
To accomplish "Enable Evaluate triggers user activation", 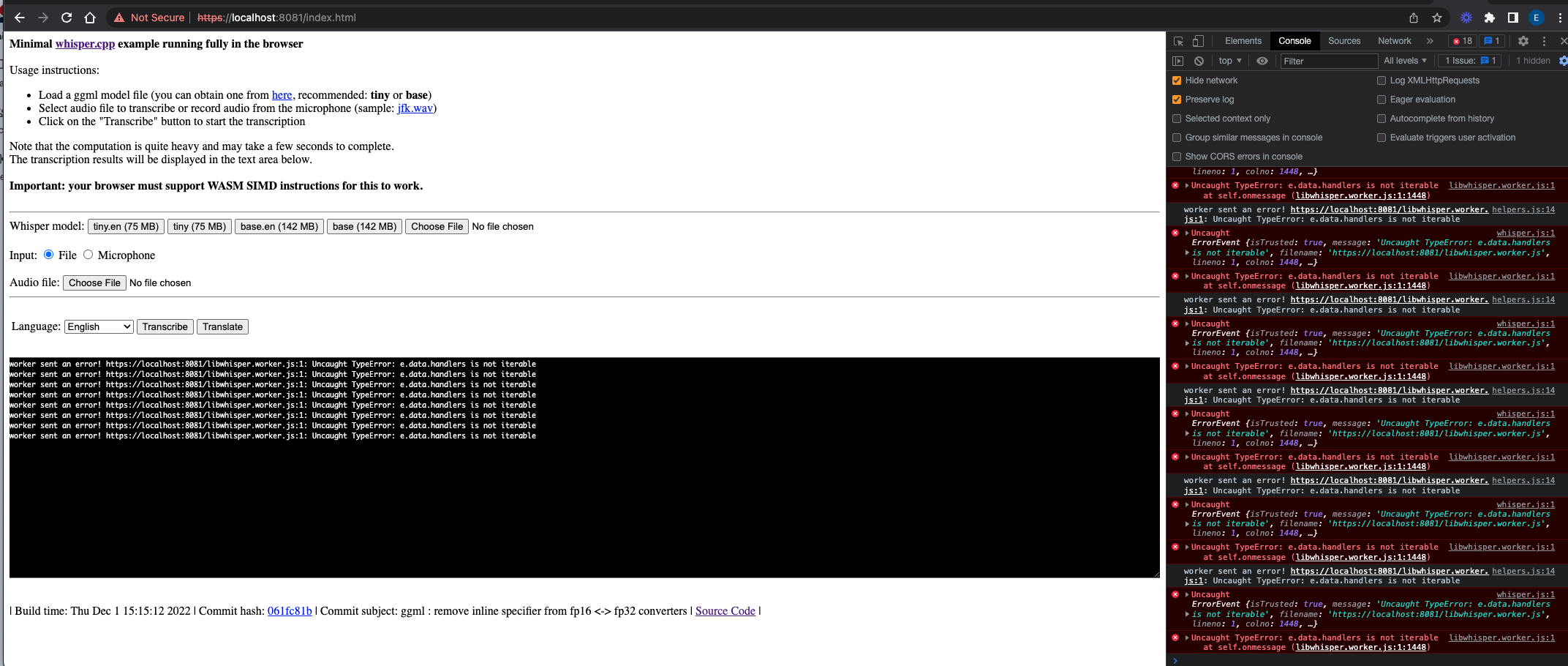I will click(x=1382, y=138).
